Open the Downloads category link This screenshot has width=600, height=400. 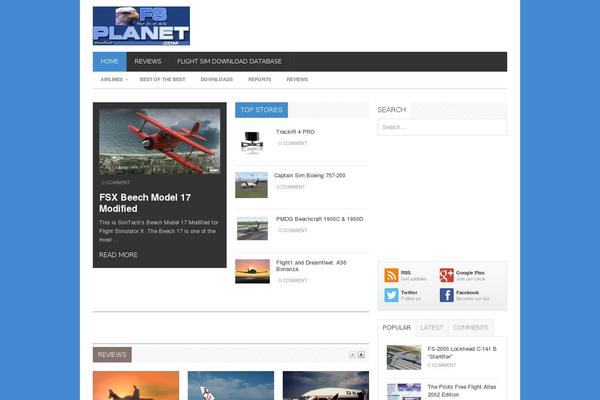pos(217,80)
